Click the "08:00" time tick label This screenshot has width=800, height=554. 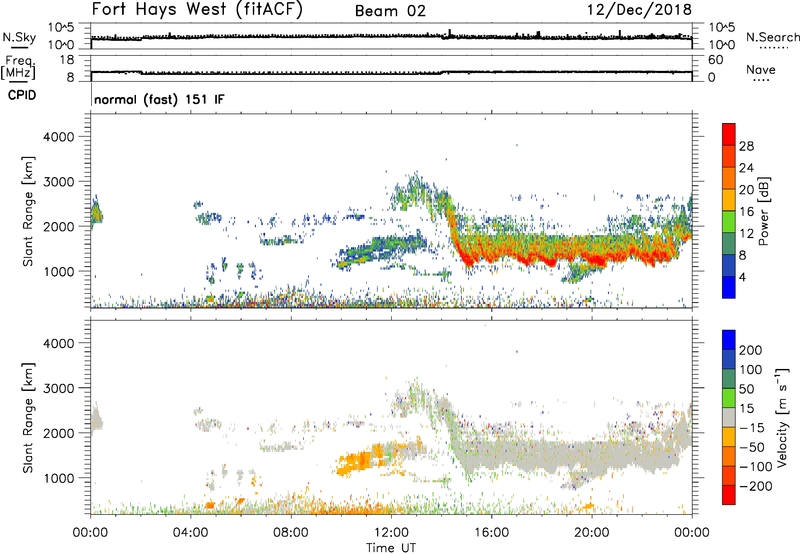(x=291, y=533)
